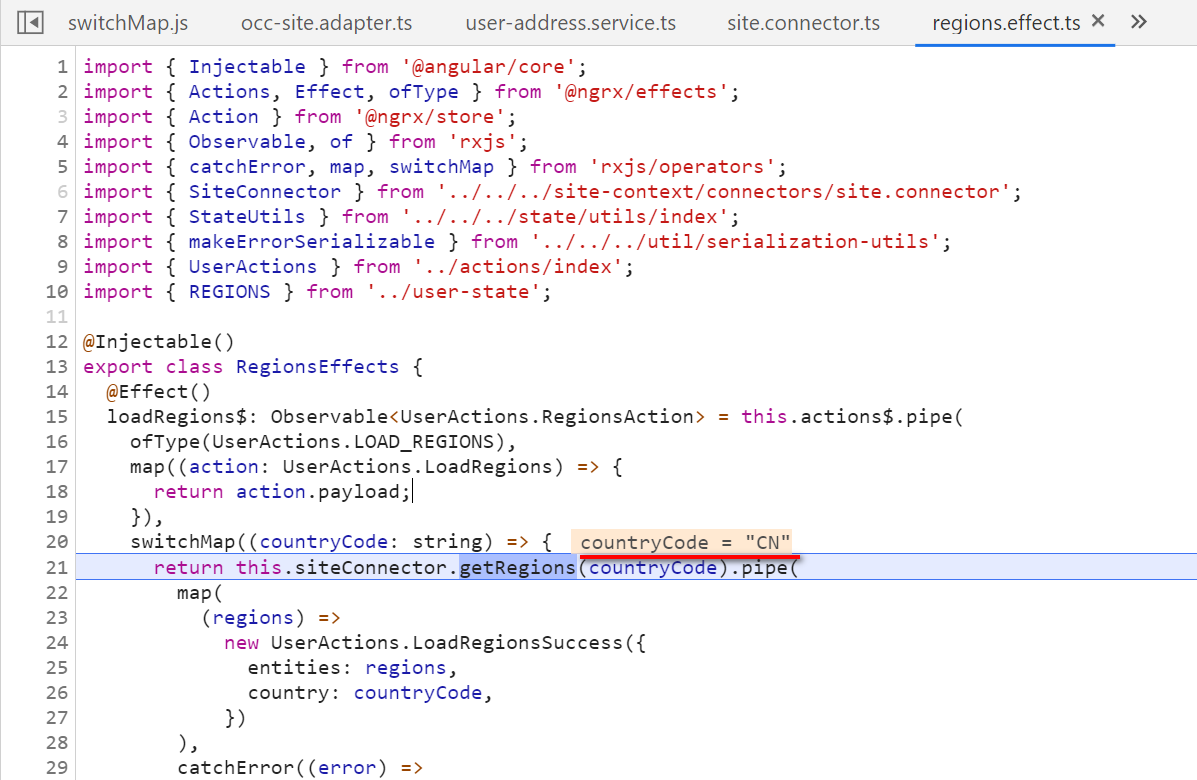Switch to the switchMap.js tab

pyautogui.click(x=127, y=23)
